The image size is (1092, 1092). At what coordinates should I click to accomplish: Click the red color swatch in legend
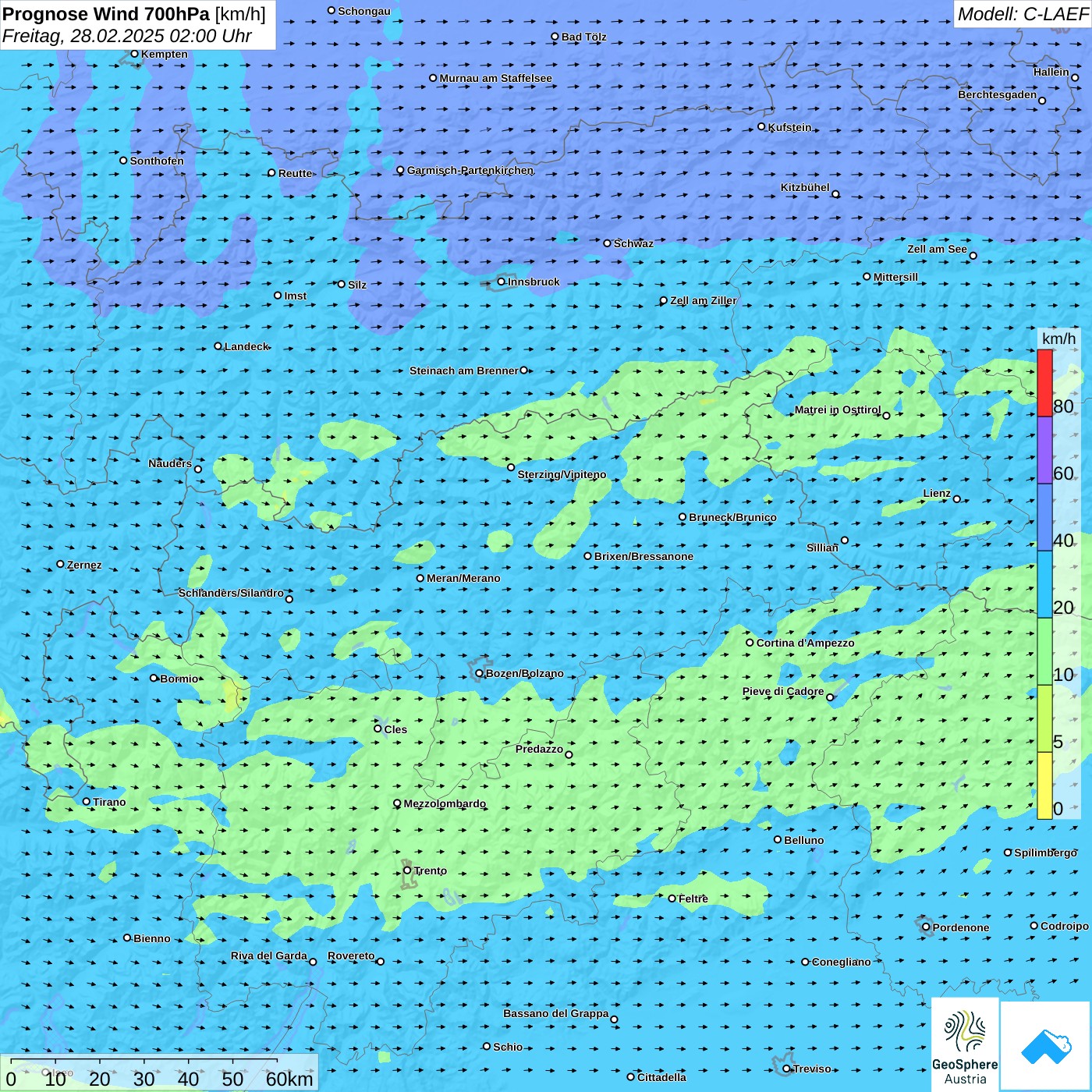coord(1044,383)
